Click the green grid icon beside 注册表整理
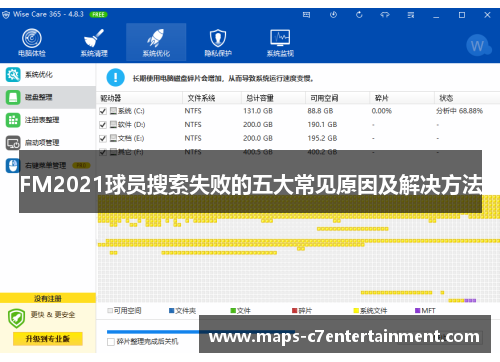500x362 pixels. [13, 120]
